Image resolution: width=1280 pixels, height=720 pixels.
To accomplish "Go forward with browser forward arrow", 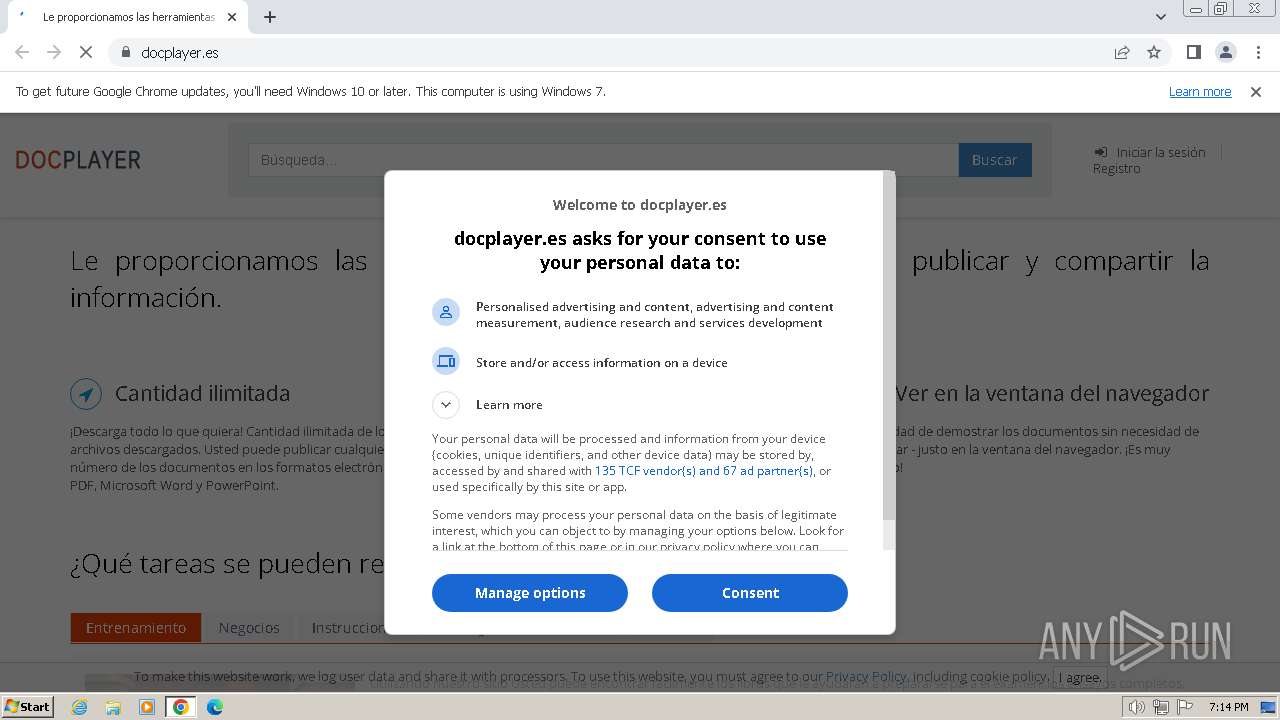I will [54, 53].
